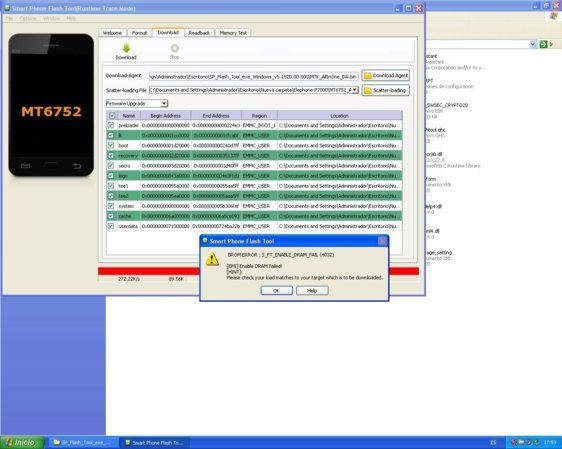This screenshot has height=449, width=562.
Task: Expand the Scatter-loading File path dropdown
Action: (x=355, y=90)
